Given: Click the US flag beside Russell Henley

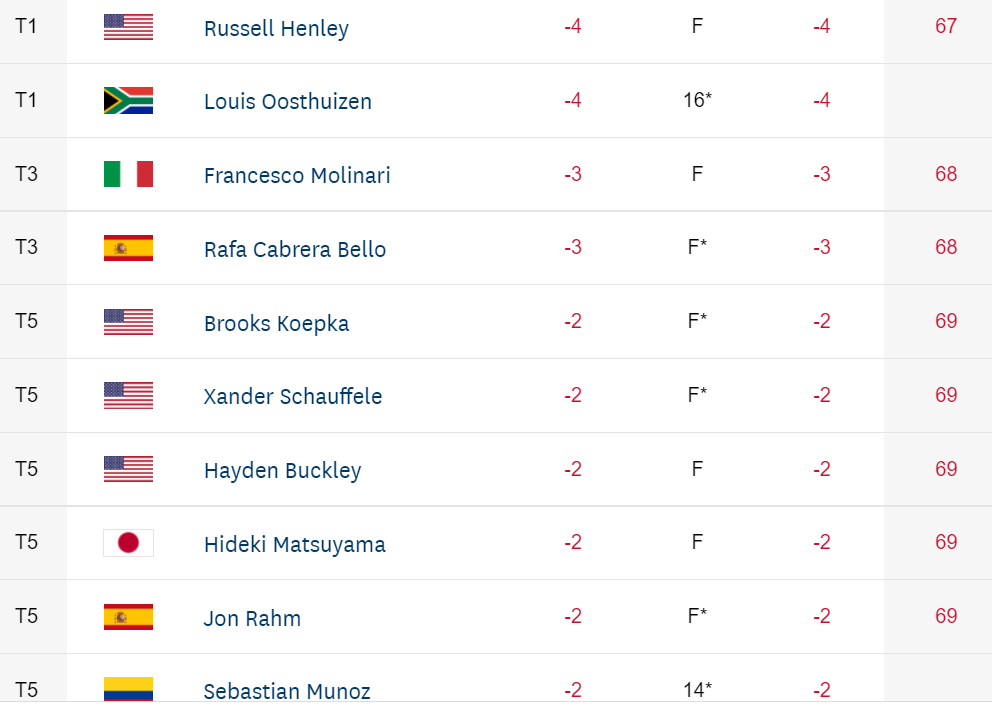Looking at the screenshot, I should point(128,27).
